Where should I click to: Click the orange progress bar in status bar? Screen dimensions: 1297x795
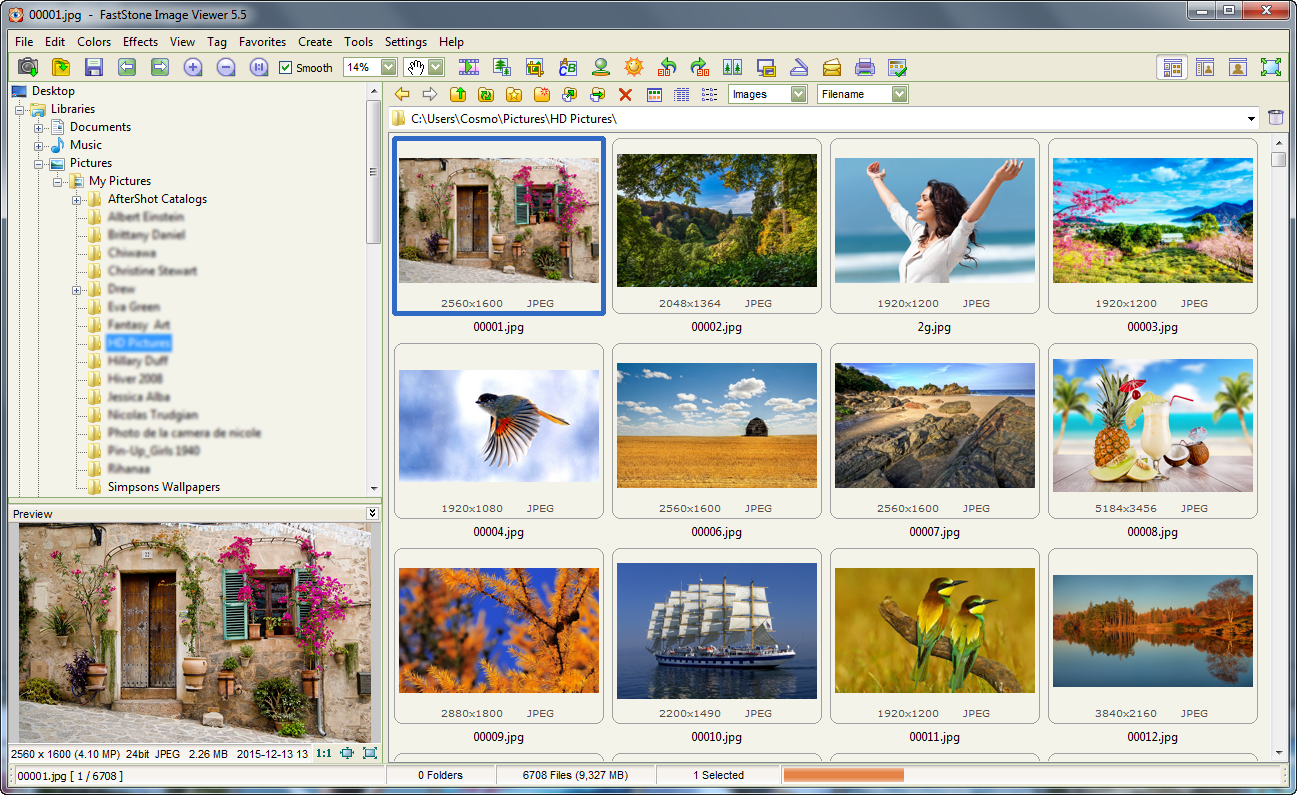843,775
